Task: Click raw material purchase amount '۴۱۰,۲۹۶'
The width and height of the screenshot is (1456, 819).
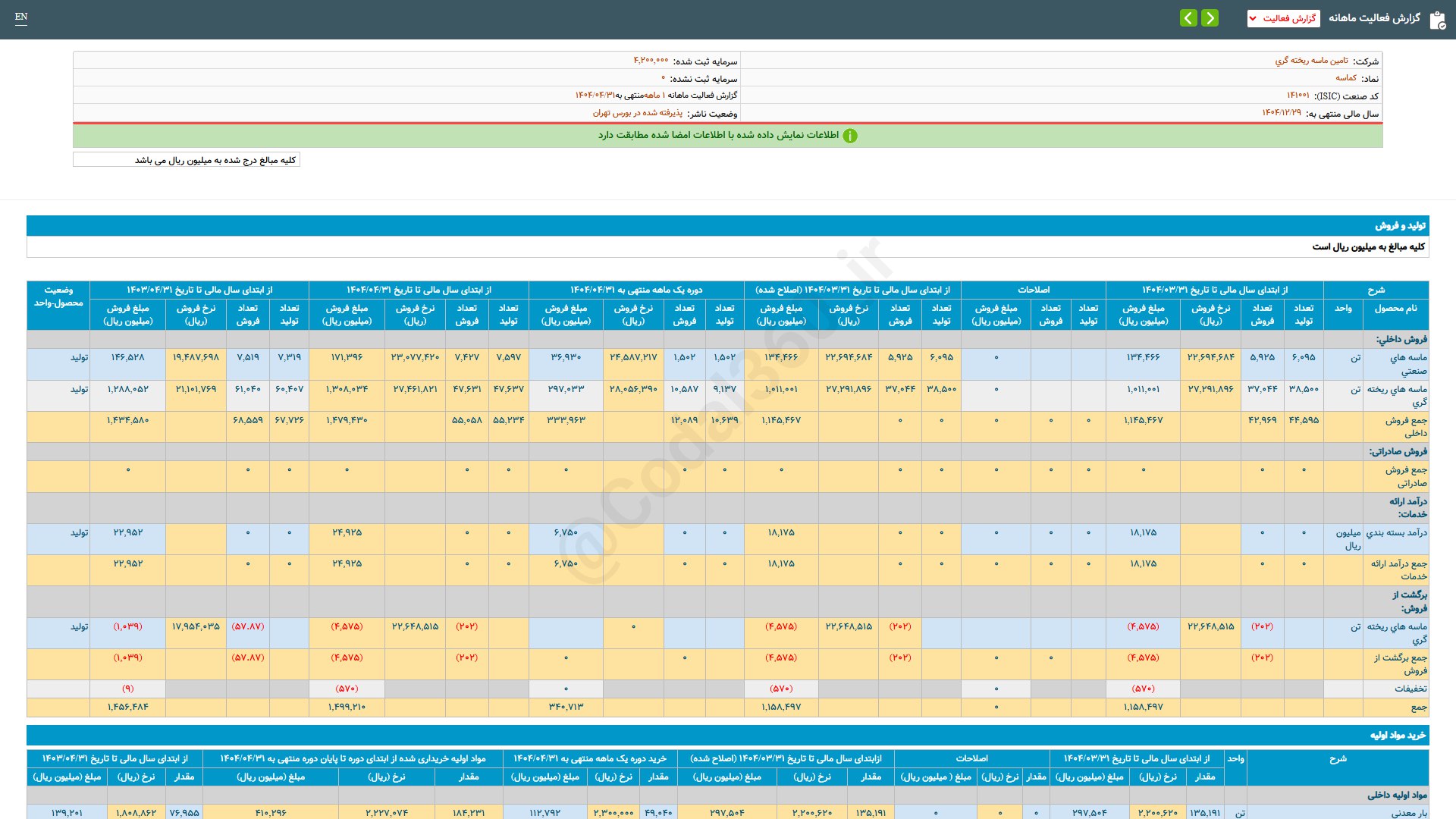Action: tap(271, 813)
